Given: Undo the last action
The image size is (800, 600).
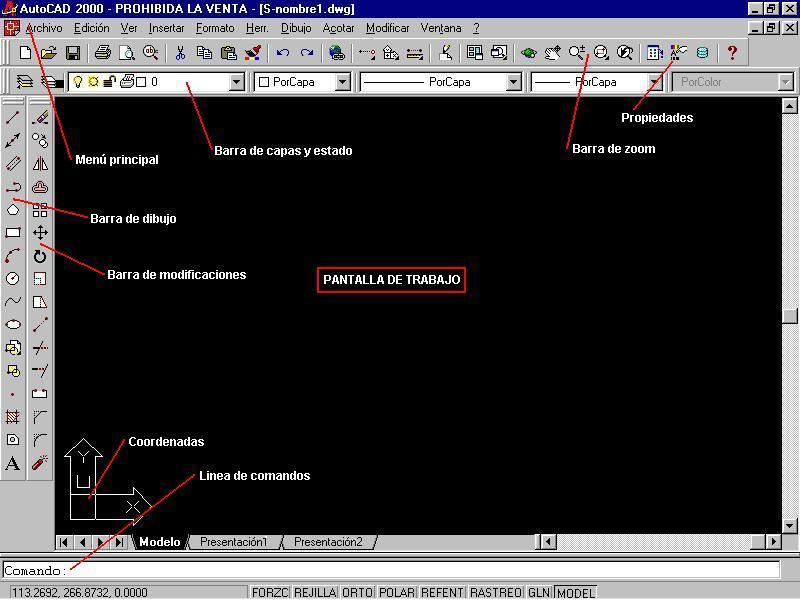Looking at the screenshot, I should click(x=283, y=53).
